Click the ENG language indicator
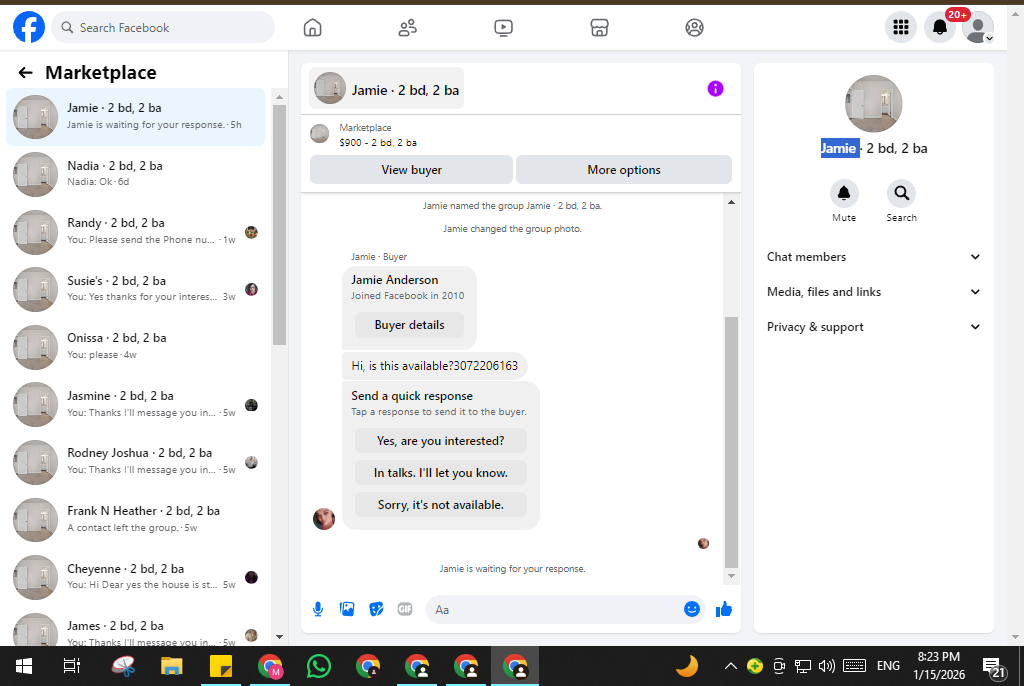Screen dimensions: 1024x686 coord(888,666)
